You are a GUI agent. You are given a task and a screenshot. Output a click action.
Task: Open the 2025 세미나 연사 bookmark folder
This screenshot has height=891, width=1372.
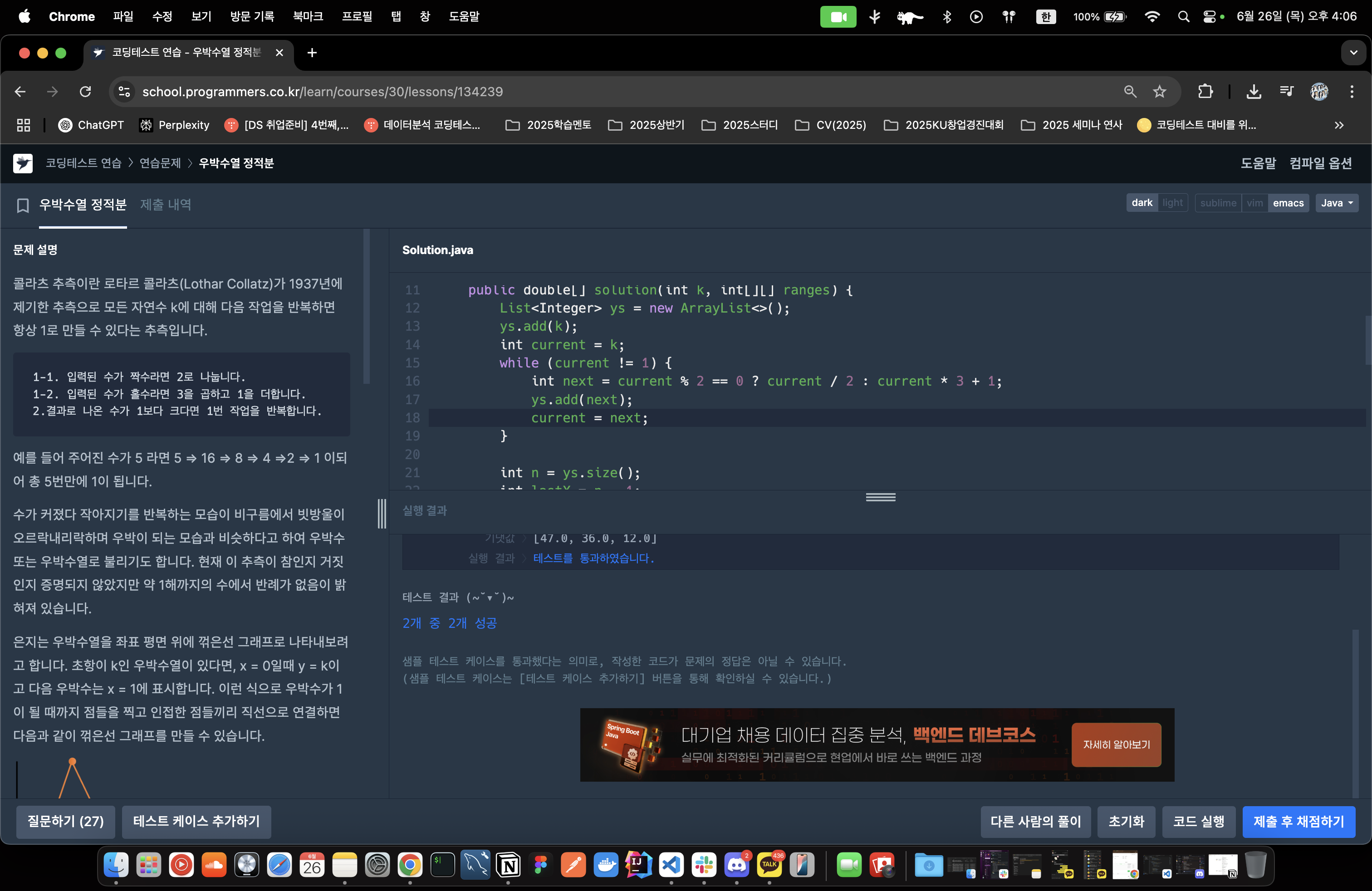(1072, 125)
